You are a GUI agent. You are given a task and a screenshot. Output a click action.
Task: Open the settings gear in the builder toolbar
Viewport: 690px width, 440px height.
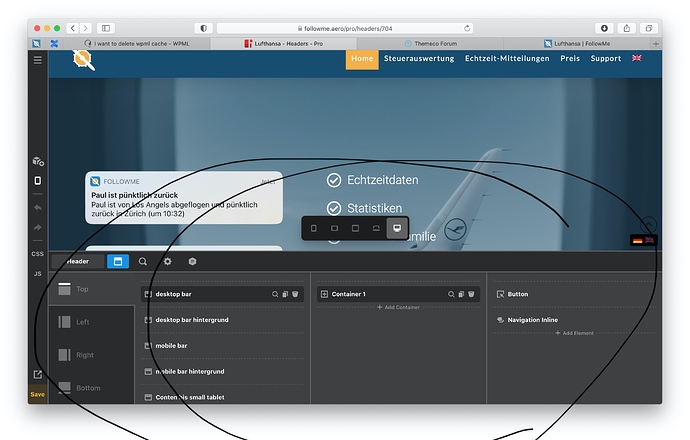168,261
